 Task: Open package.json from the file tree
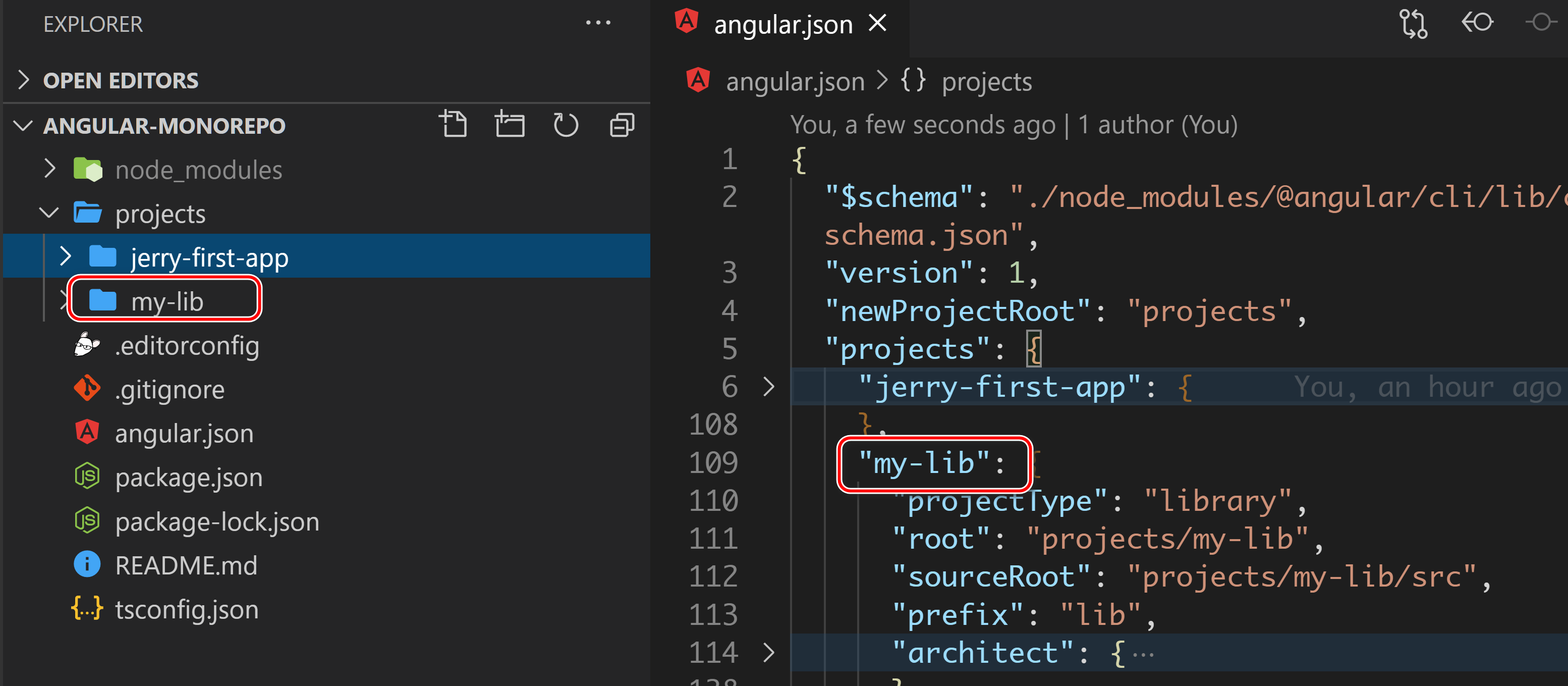(189, 477)
